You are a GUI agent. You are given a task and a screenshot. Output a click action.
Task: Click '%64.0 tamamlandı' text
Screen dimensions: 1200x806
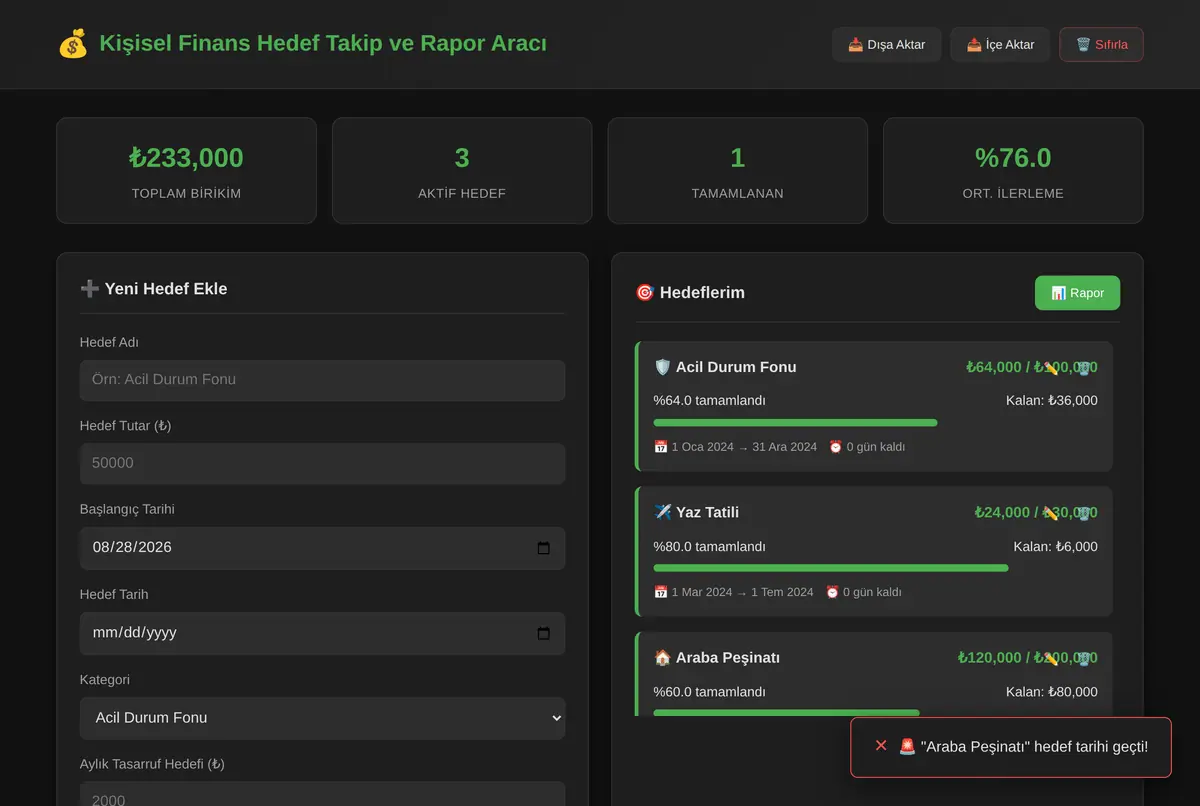pyautogui.click(x=710, y=401)
